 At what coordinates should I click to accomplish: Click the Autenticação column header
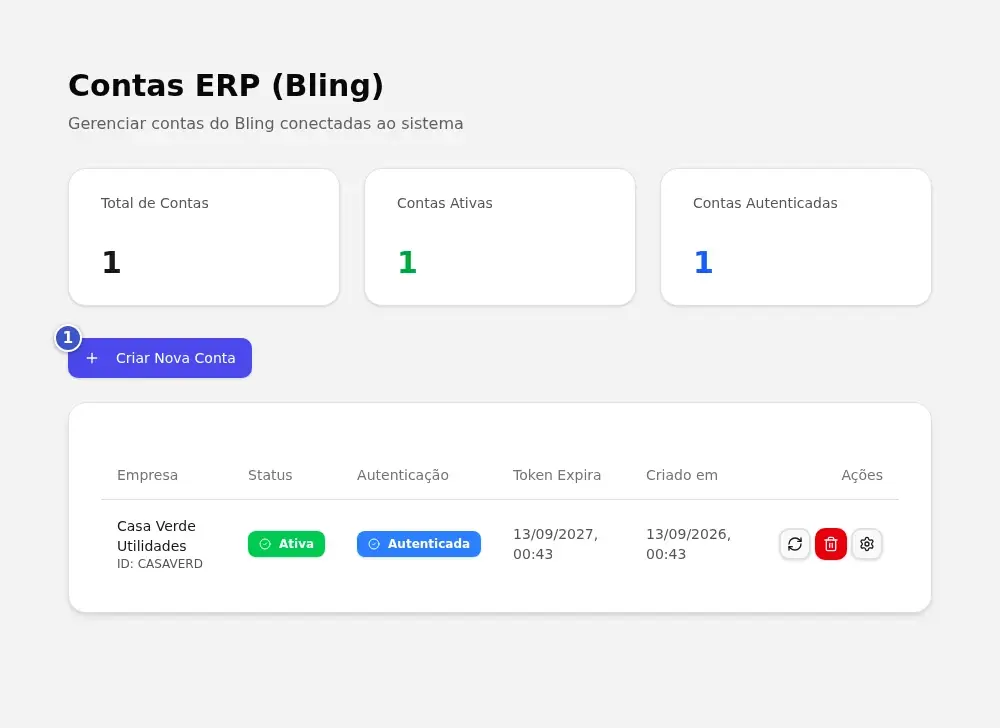point(402,475)
